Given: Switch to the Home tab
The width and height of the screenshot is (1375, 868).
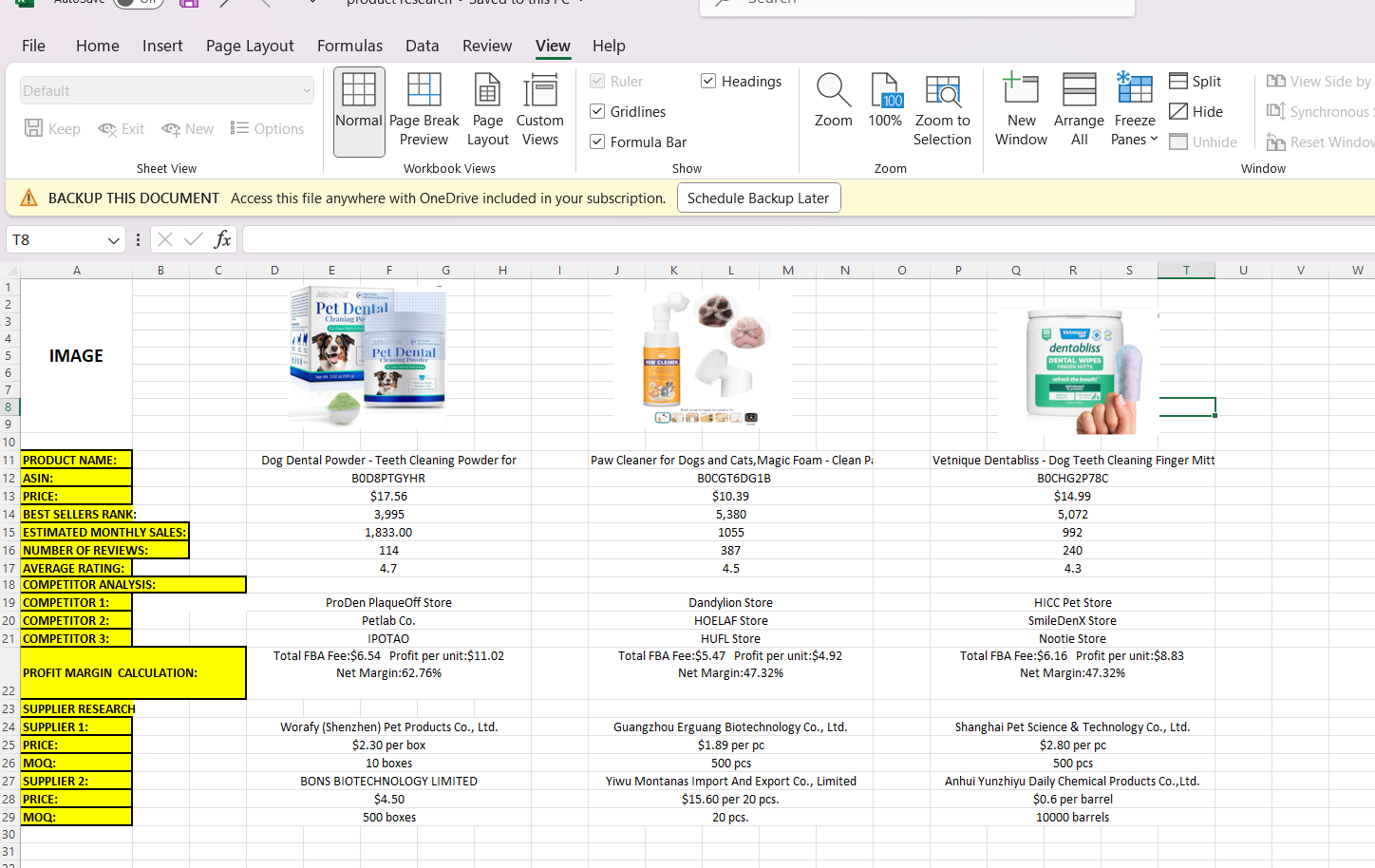Looking at the screenshot, I should [x=98, y=46].
